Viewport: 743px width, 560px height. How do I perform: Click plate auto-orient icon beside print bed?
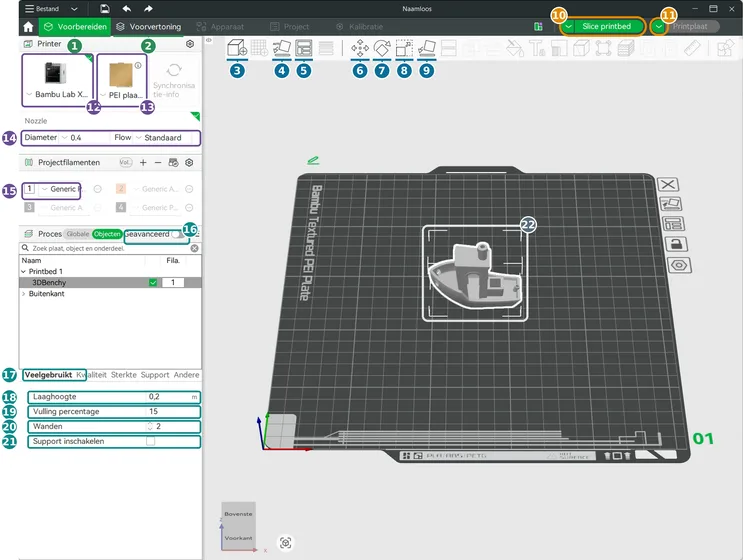click(x=671, y=204)
